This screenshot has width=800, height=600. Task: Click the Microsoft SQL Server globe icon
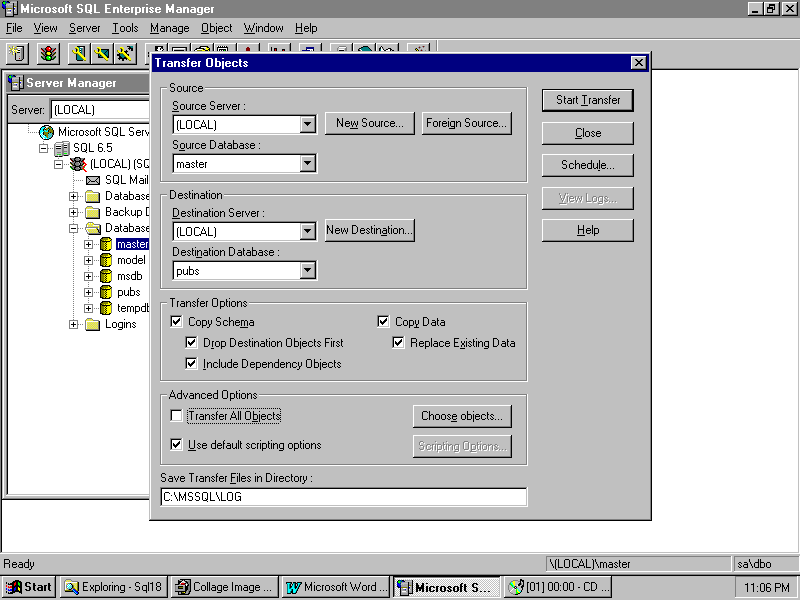click(x=46, y=132)
